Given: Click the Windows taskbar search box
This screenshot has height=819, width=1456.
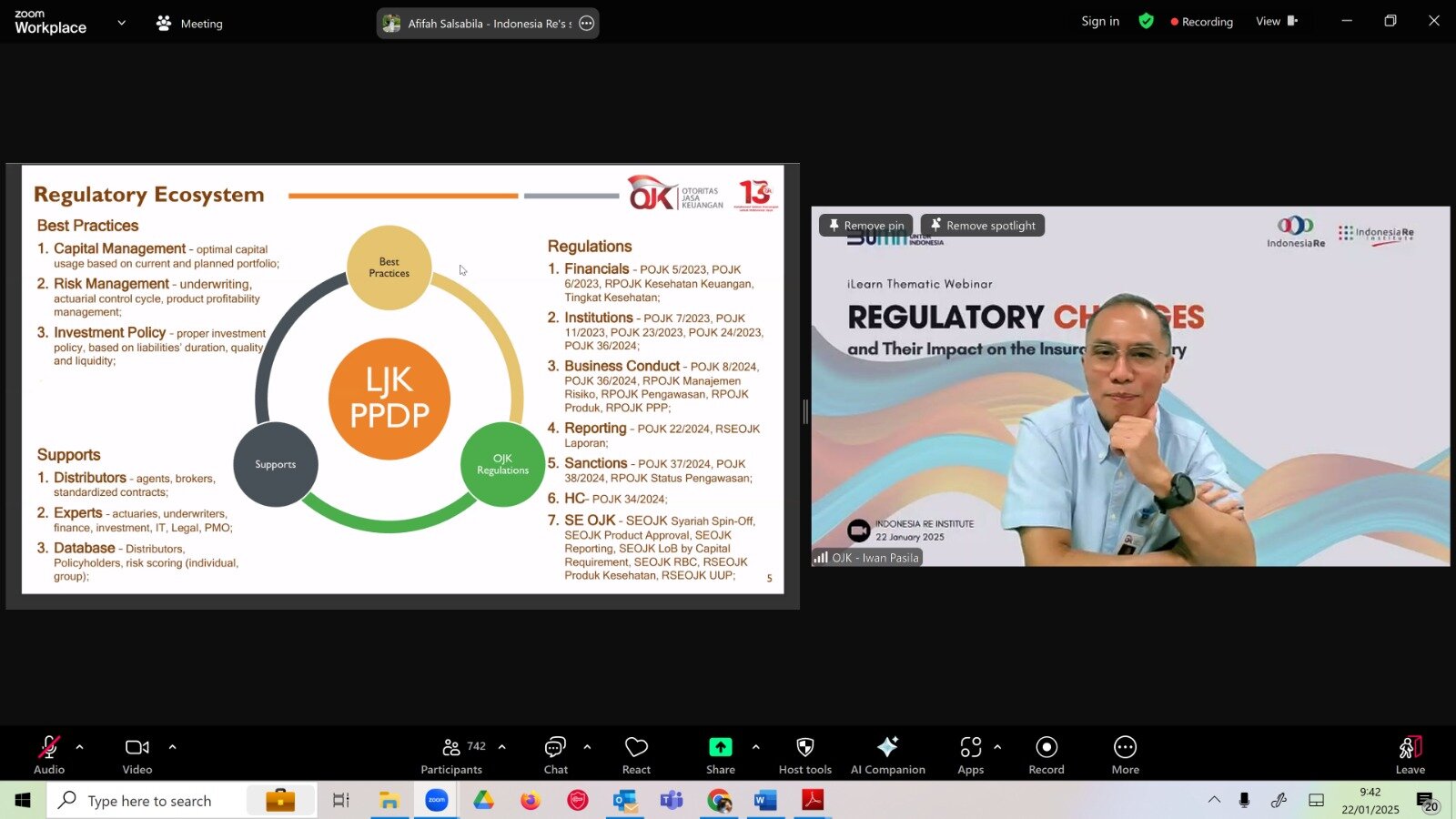Looking at the screenshot, I should point(150,801).
